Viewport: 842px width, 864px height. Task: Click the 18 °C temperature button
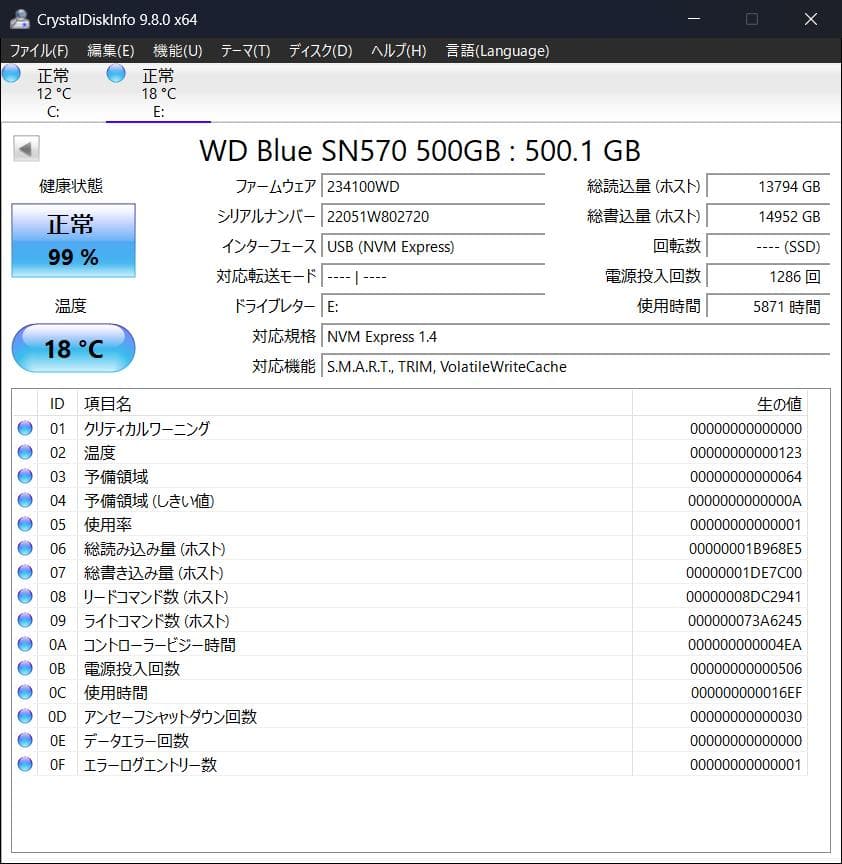[x=73, y=348]
